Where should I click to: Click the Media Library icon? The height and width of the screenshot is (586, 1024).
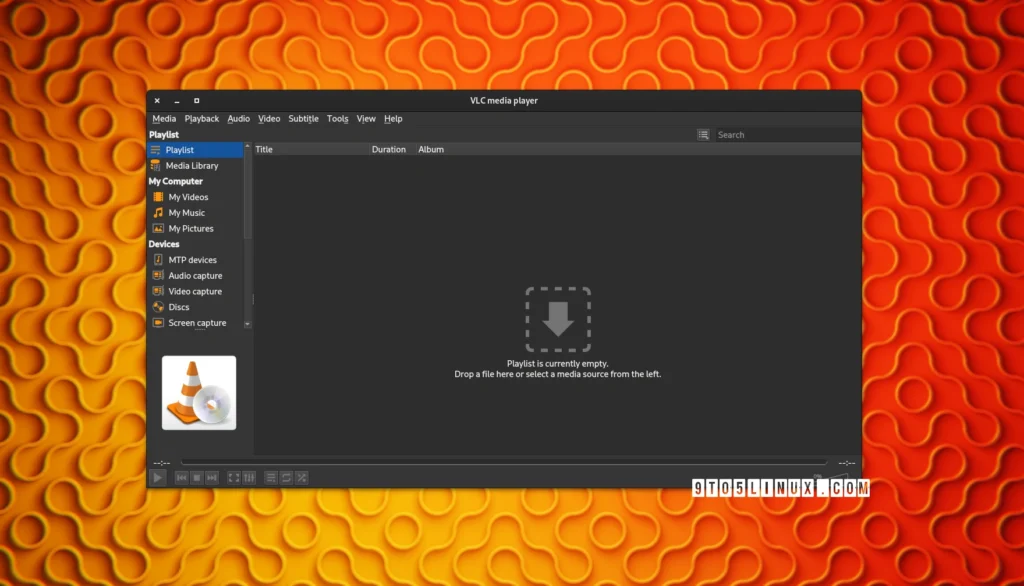coord(155,165)
